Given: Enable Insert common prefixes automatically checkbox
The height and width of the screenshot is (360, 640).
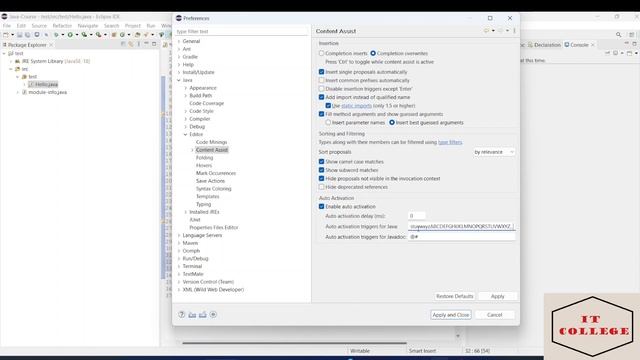Looking at the screenshot, I should click(322, 80).
